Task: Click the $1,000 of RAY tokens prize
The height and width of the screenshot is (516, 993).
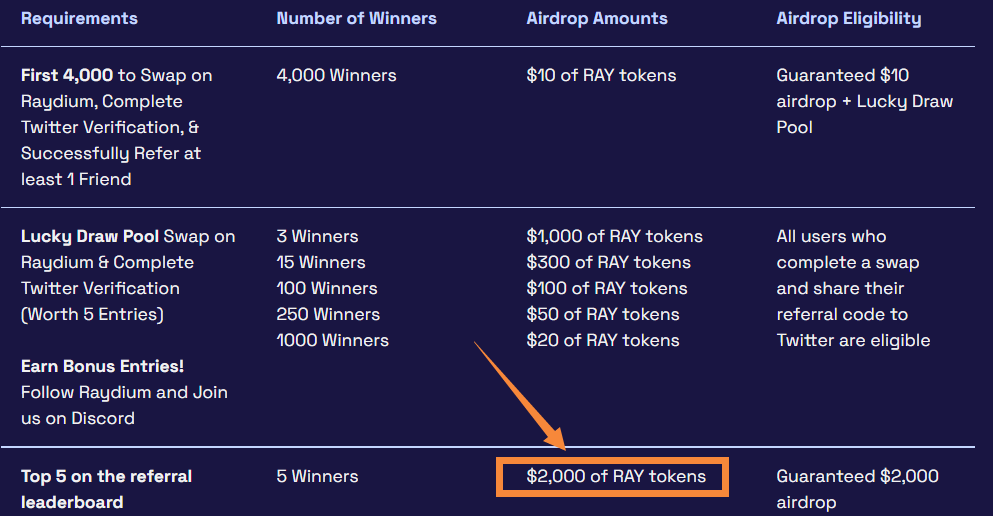Action: [614, 237]
